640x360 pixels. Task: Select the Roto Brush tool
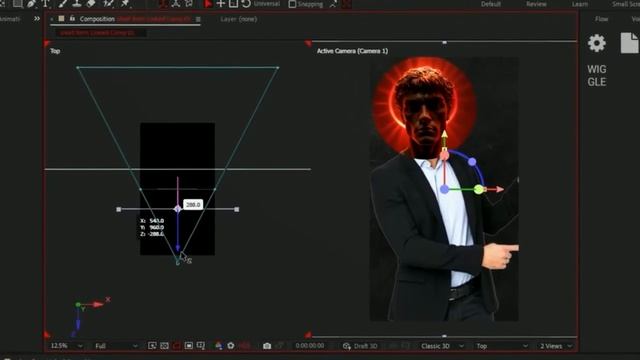[x=109, y=4]
